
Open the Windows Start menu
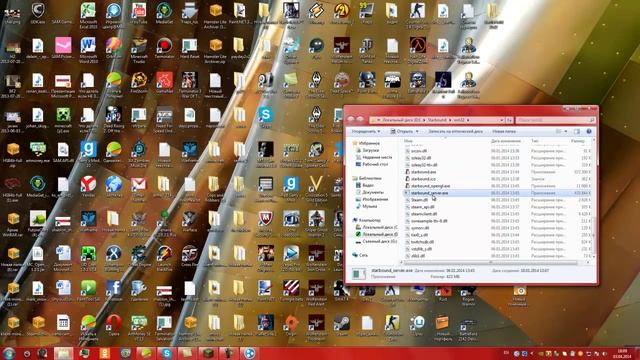click(8, 353)
